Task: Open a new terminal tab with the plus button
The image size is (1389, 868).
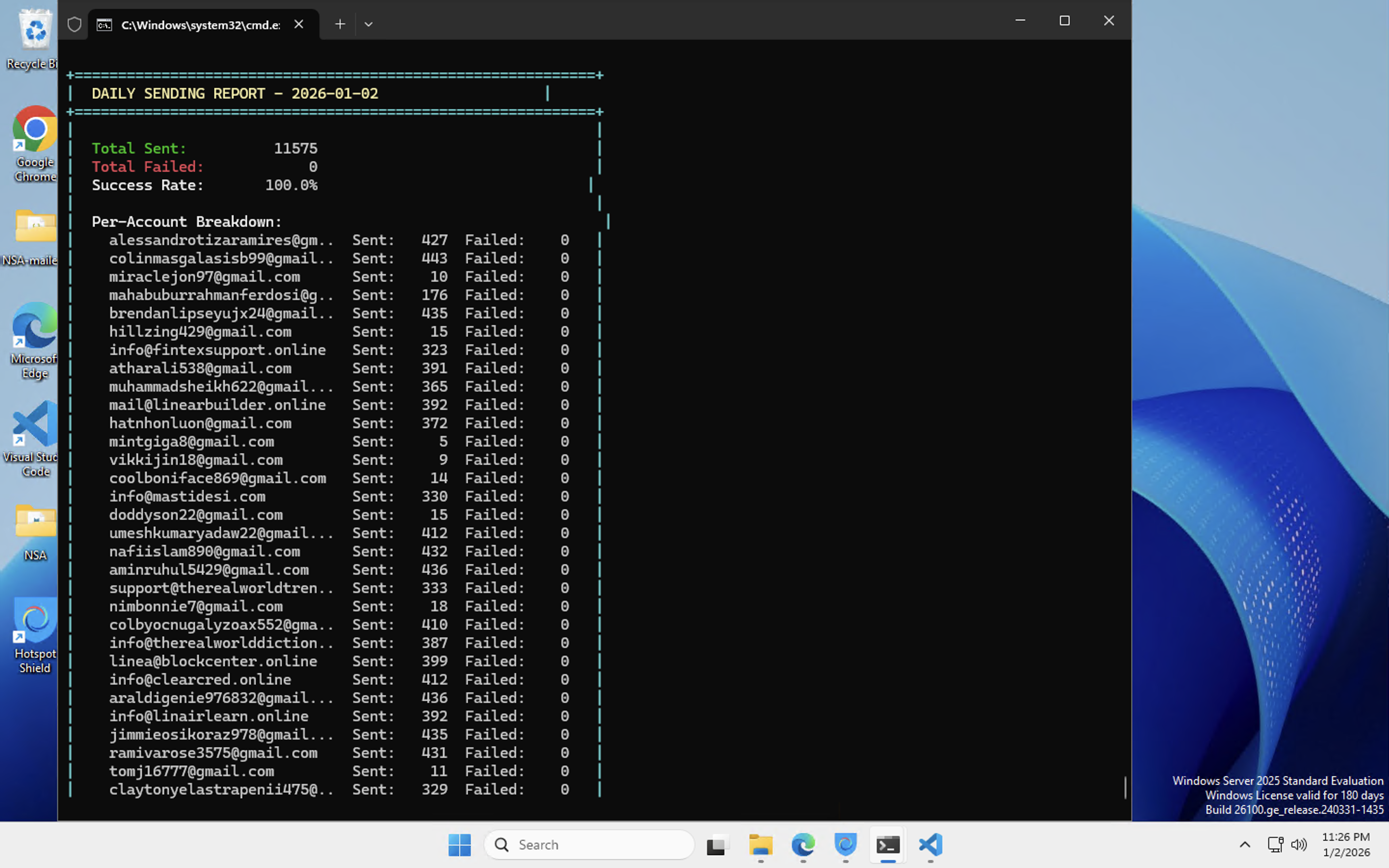Action: [x=340, y=24]
